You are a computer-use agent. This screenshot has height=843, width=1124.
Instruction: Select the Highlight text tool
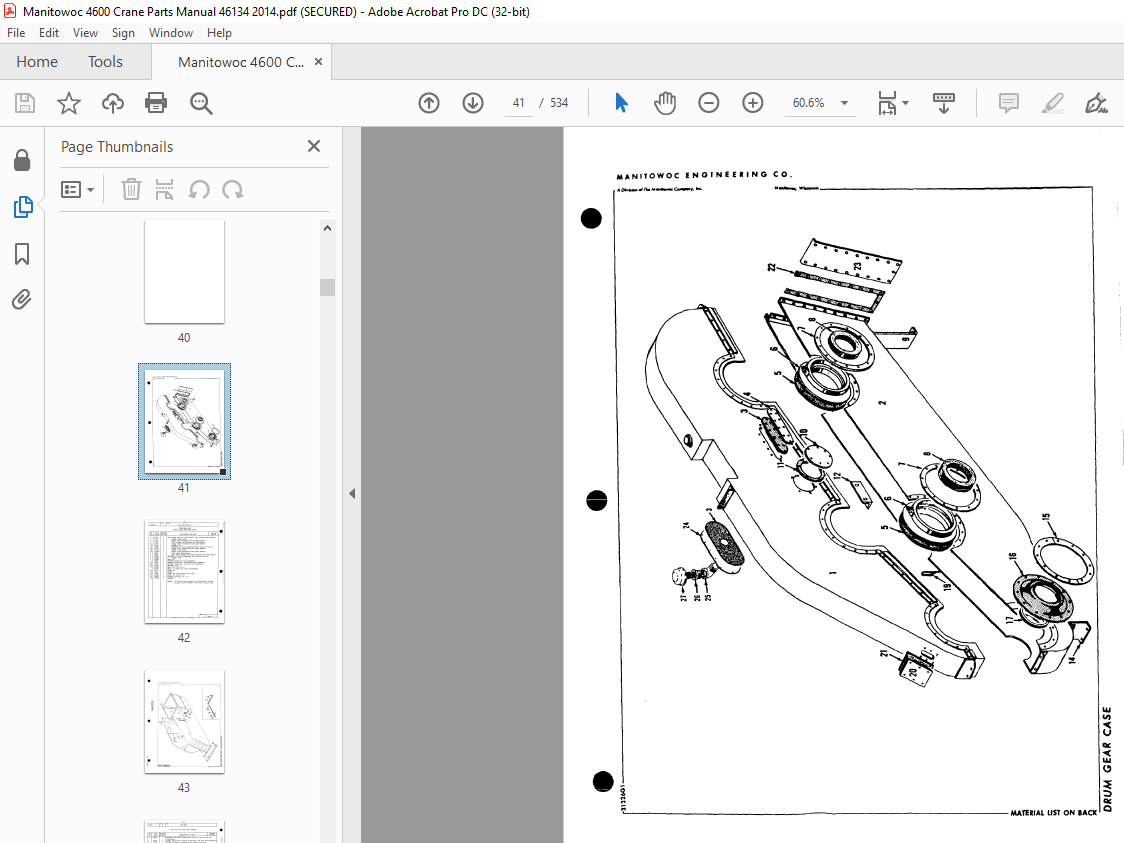(x=1052, y=103)
